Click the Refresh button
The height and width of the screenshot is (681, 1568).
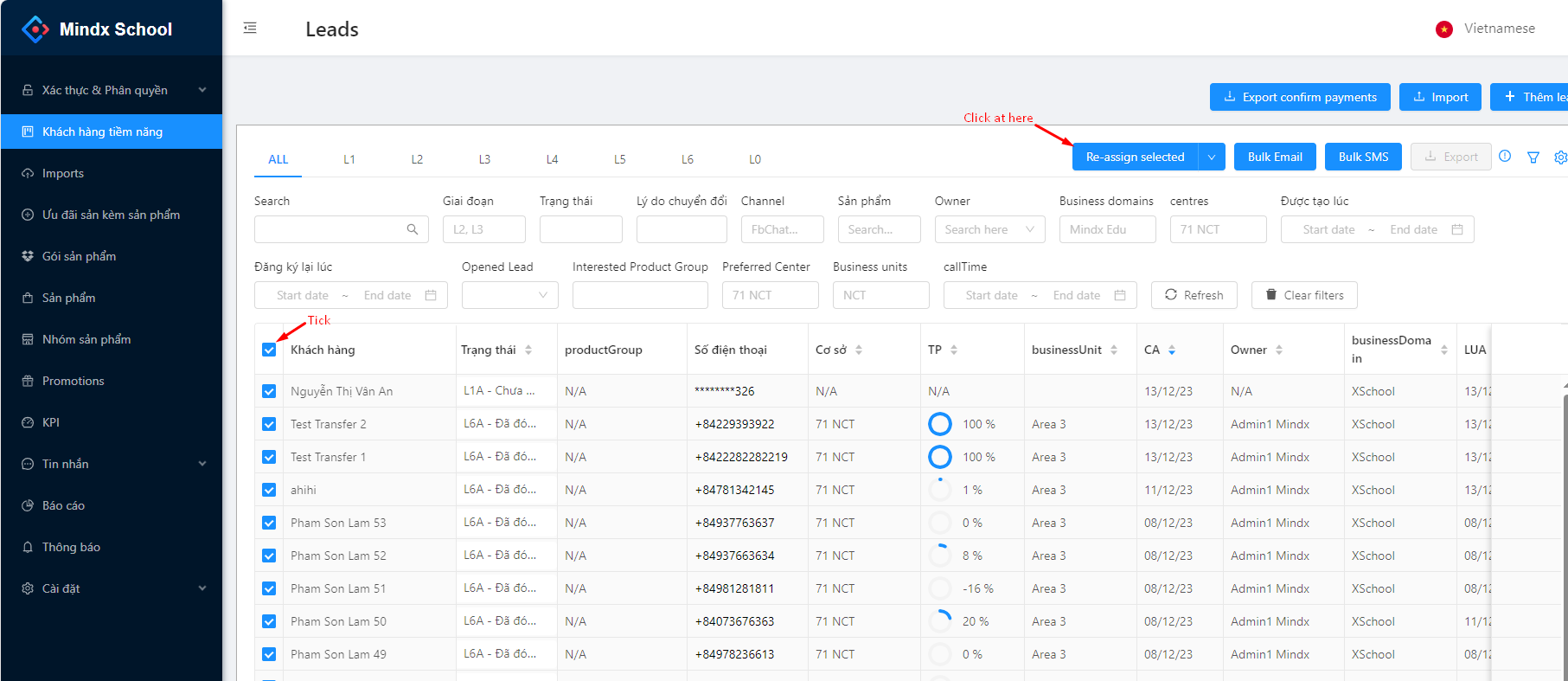(x=1194, y=295)
